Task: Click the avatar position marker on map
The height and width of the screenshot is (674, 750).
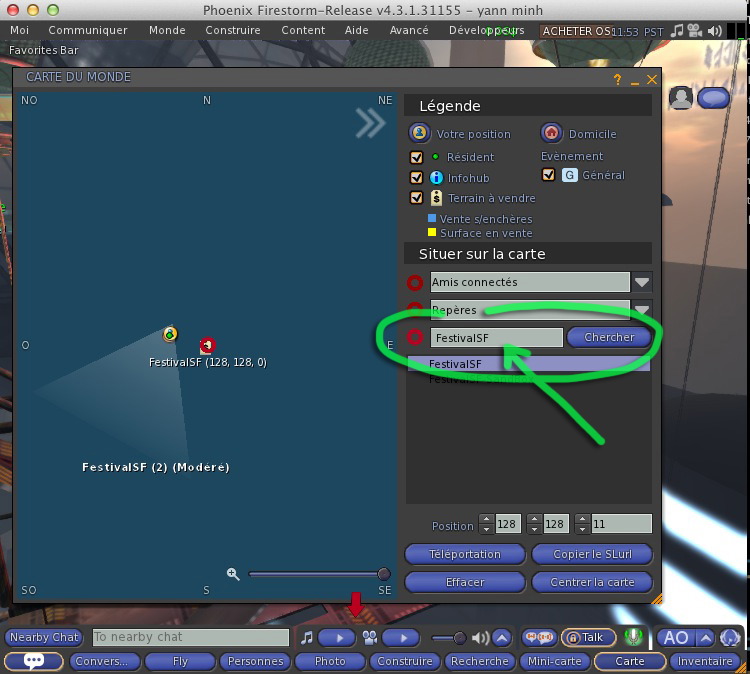Action: (170, 334)
